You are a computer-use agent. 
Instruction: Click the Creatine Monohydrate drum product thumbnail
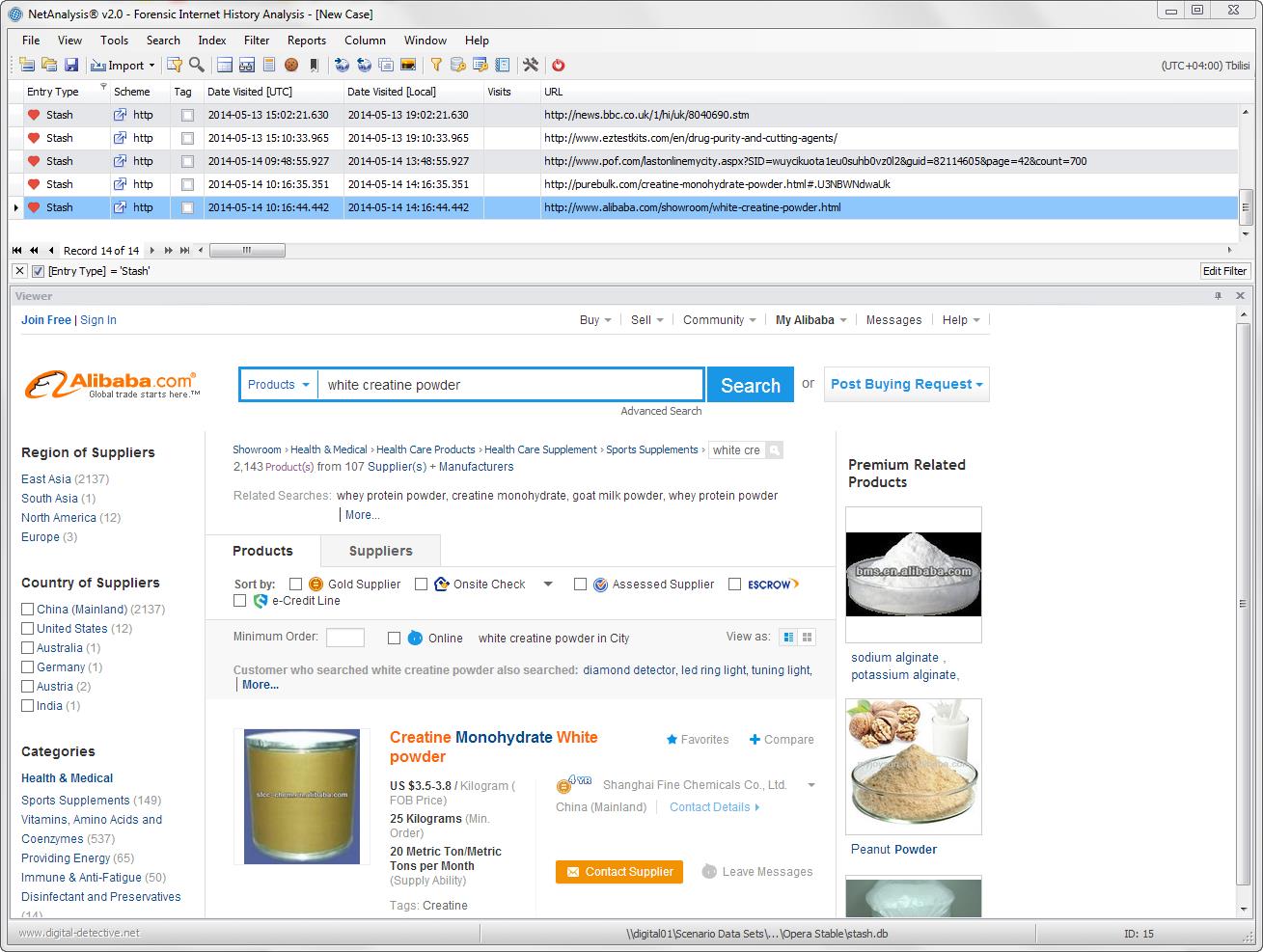(302, 797)
